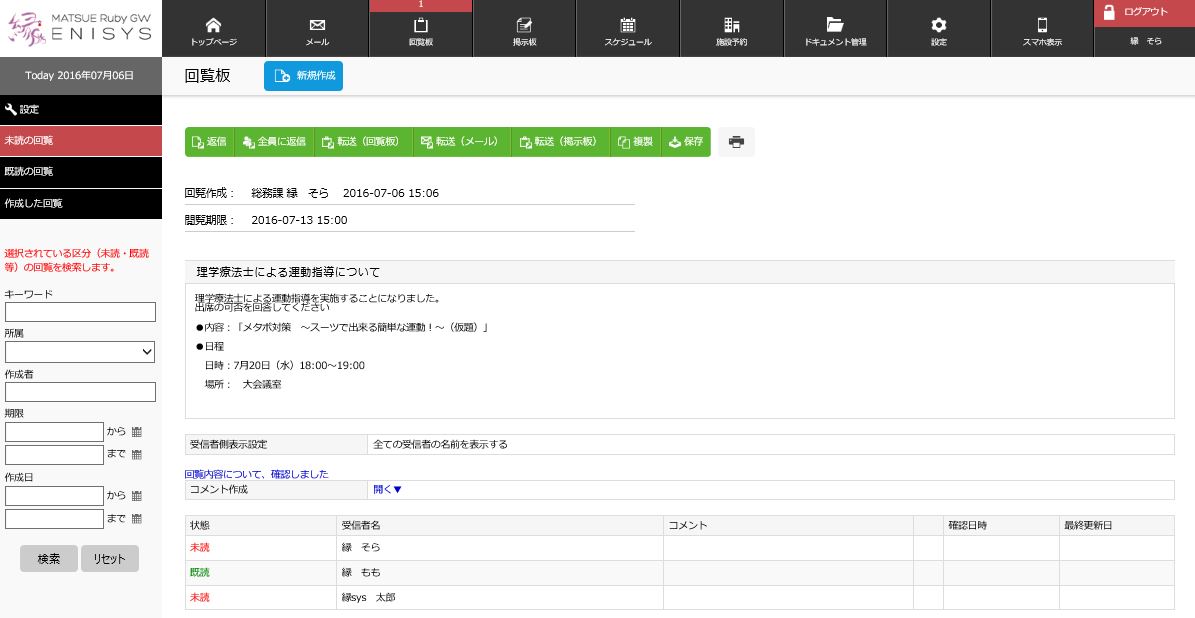
Task: Click the 緑 そら user name under logout
Action: (x=1145, y=42)
